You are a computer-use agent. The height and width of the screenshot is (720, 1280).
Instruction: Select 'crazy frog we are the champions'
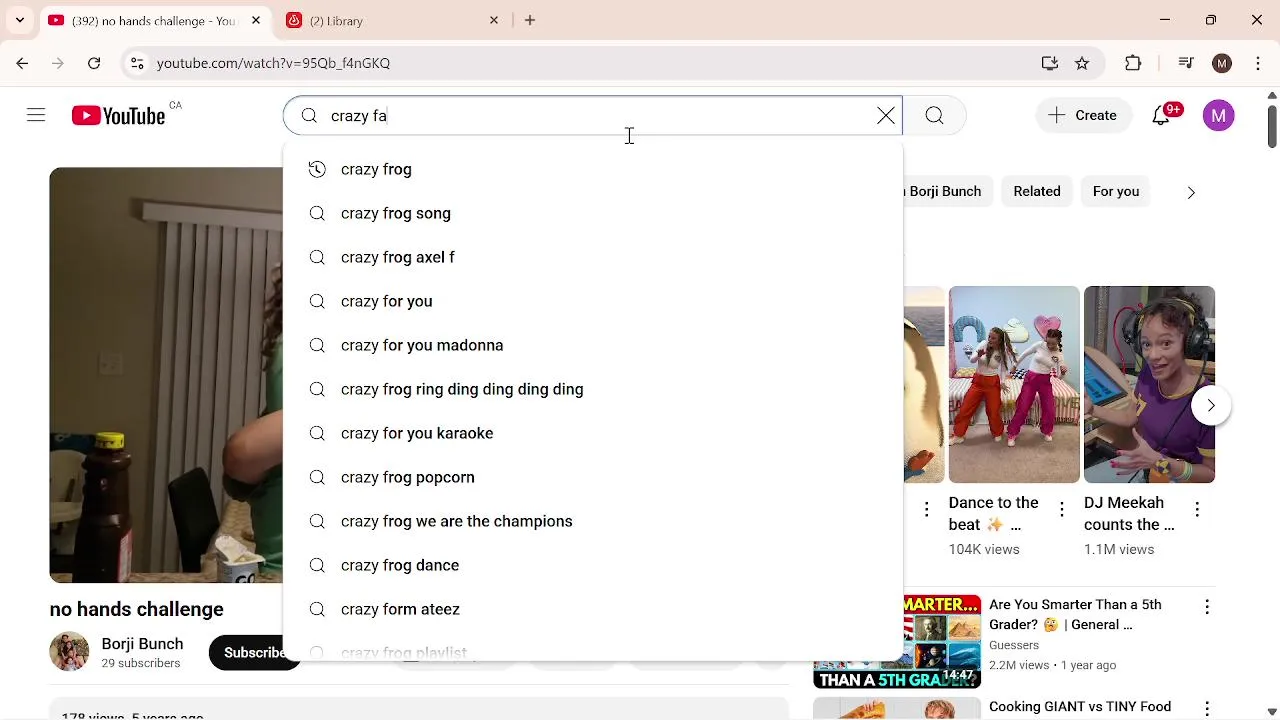pyautogui.click(x=593, y=521)
